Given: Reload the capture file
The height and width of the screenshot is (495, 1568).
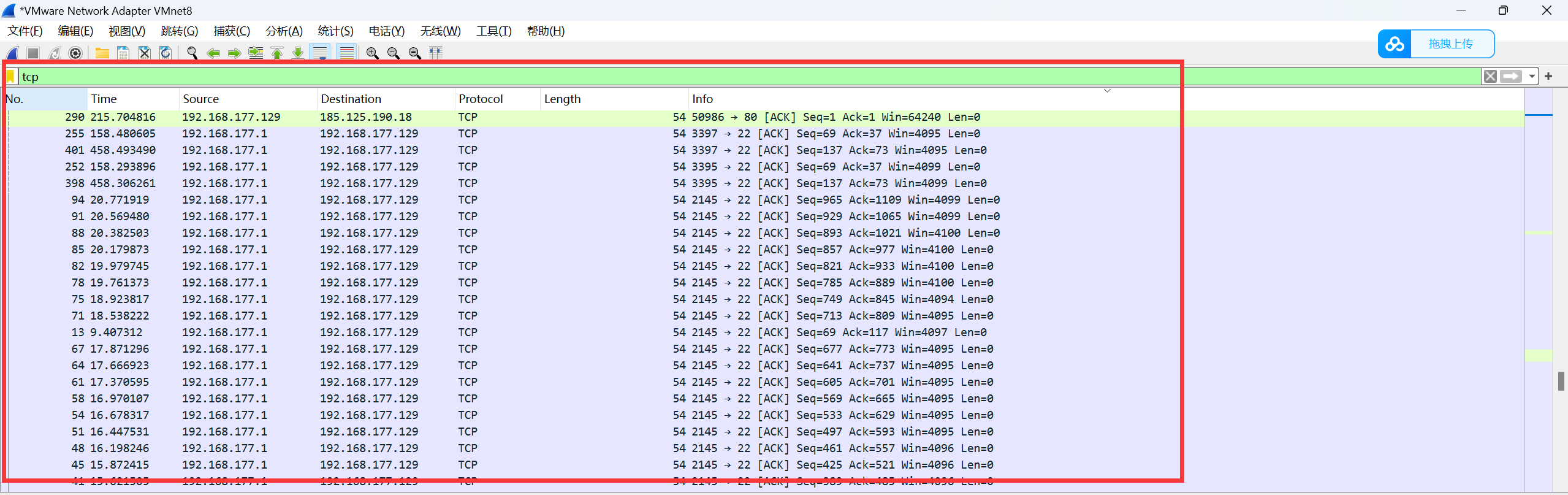Looking at the screenshot, I should [166, 53].
